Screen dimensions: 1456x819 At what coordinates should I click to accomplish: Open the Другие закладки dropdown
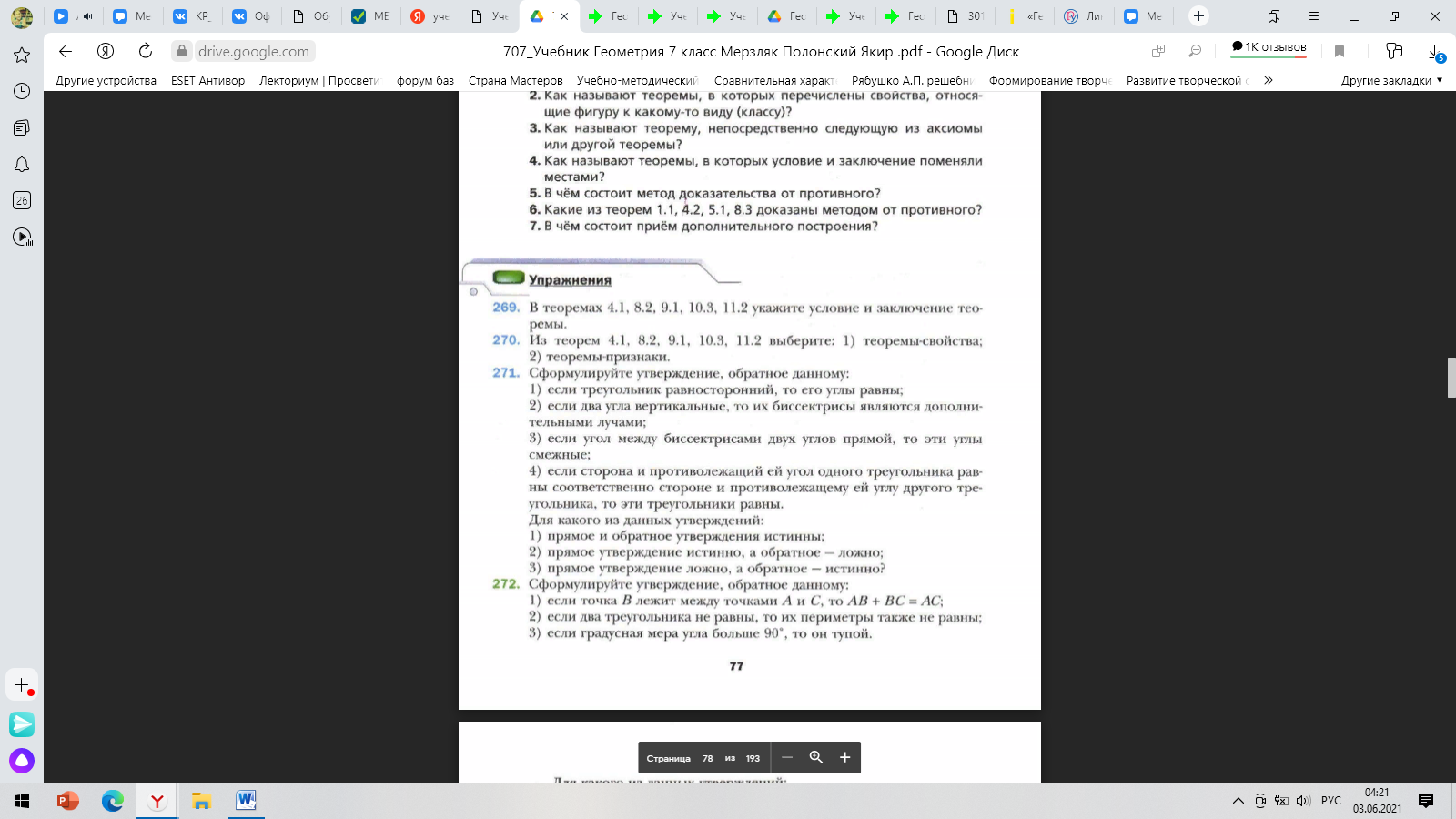tap(1391, 80)
